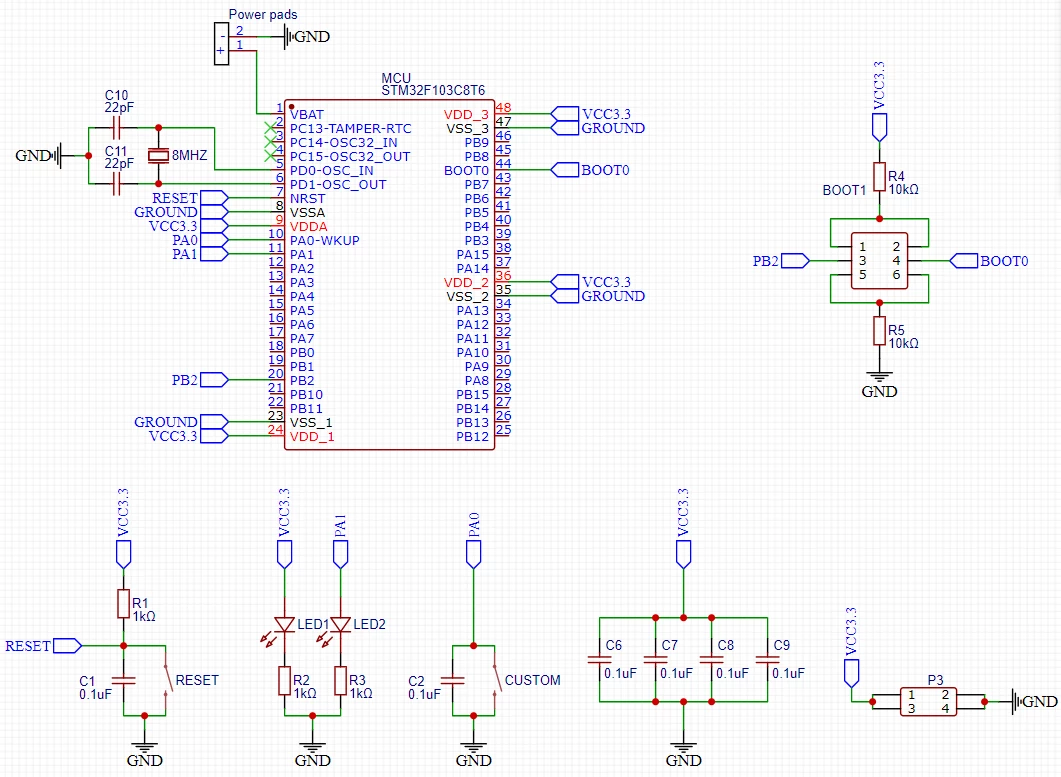Click the BOOT1 six-pin switch component
Image resolution: width=1061 pixels, height=777 pixels.
tap(879, 261)
